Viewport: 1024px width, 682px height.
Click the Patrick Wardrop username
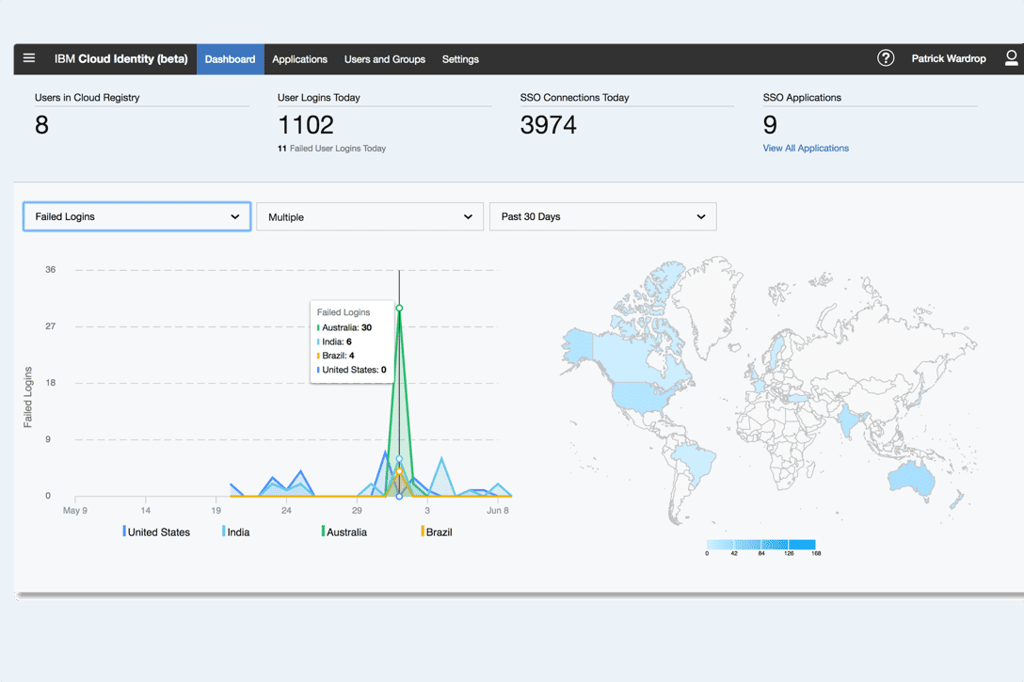click(948, 59)
